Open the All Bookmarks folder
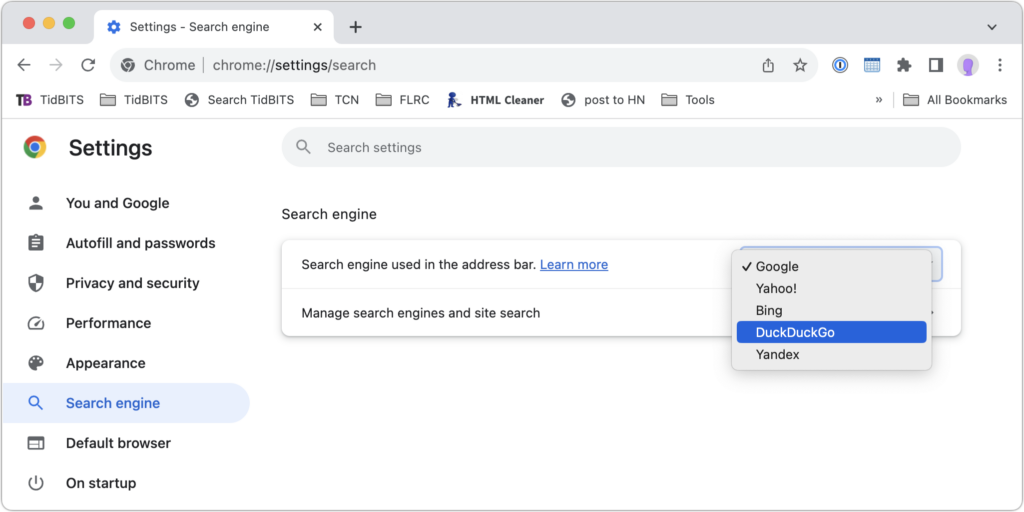This screenshot has width=1024, height=512. click(x=955, y=100)
